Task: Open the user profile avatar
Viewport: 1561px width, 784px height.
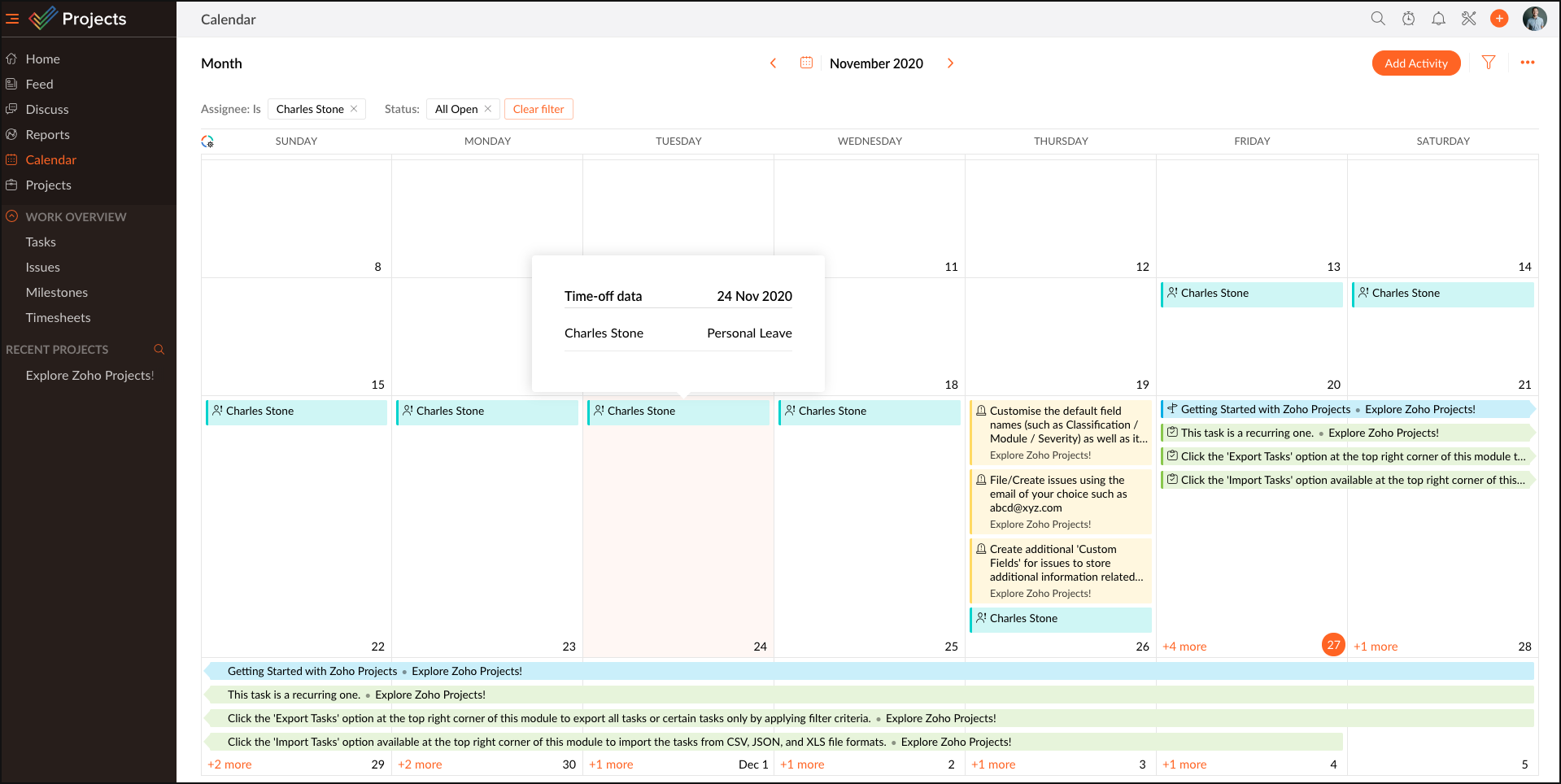Action: coord(1535,18)
